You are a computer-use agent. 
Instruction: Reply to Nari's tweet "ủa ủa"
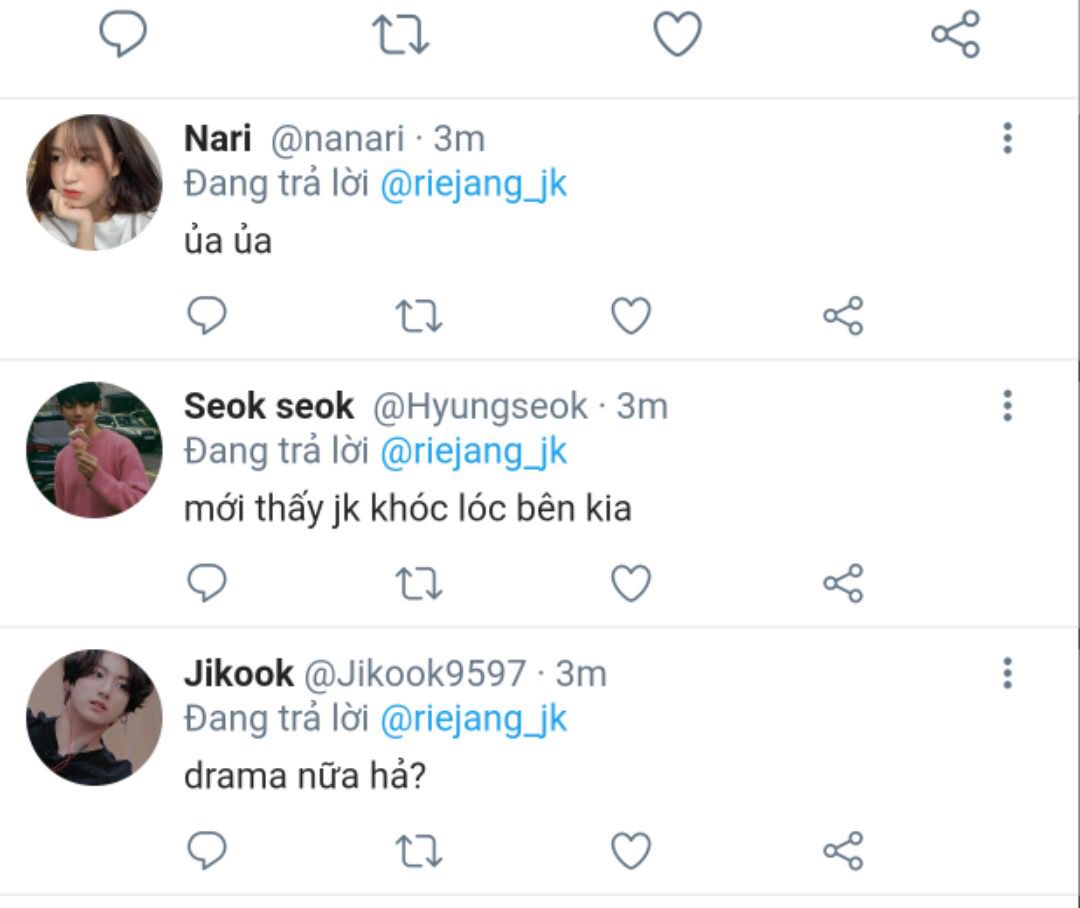tap(207, 316)
